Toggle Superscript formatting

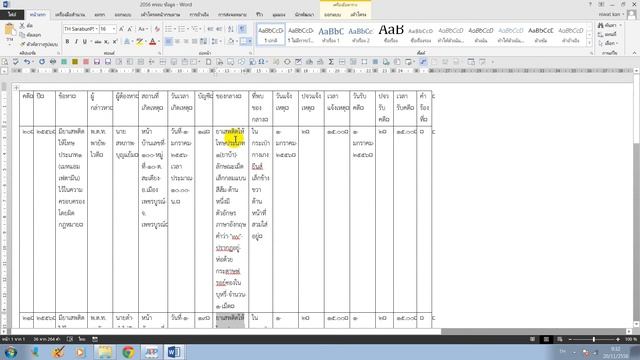115,42
